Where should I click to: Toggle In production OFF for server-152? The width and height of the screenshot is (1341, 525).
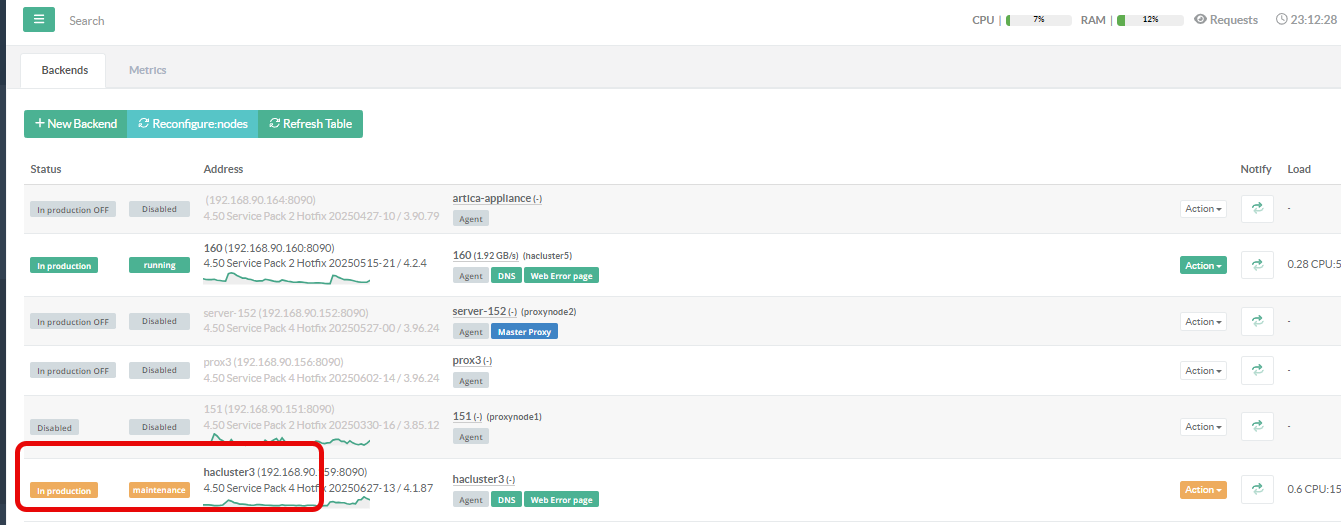tap(73, 322)
